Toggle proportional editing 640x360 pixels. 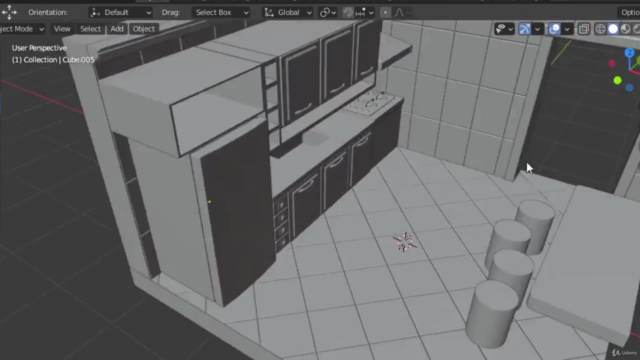pos(385,13)
